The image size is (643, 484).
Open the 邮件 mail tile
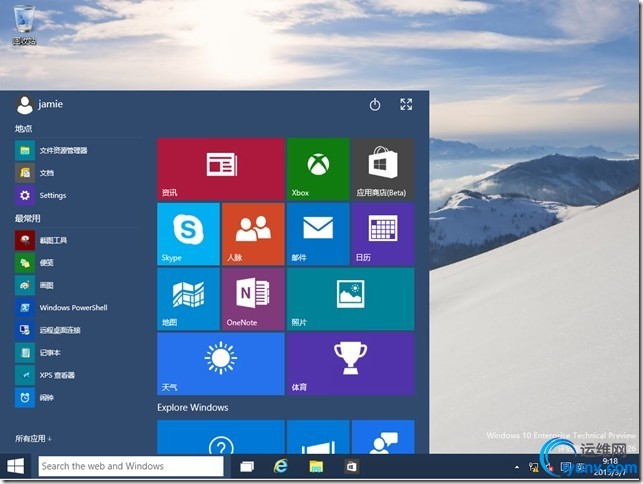(x=318, y=234)
